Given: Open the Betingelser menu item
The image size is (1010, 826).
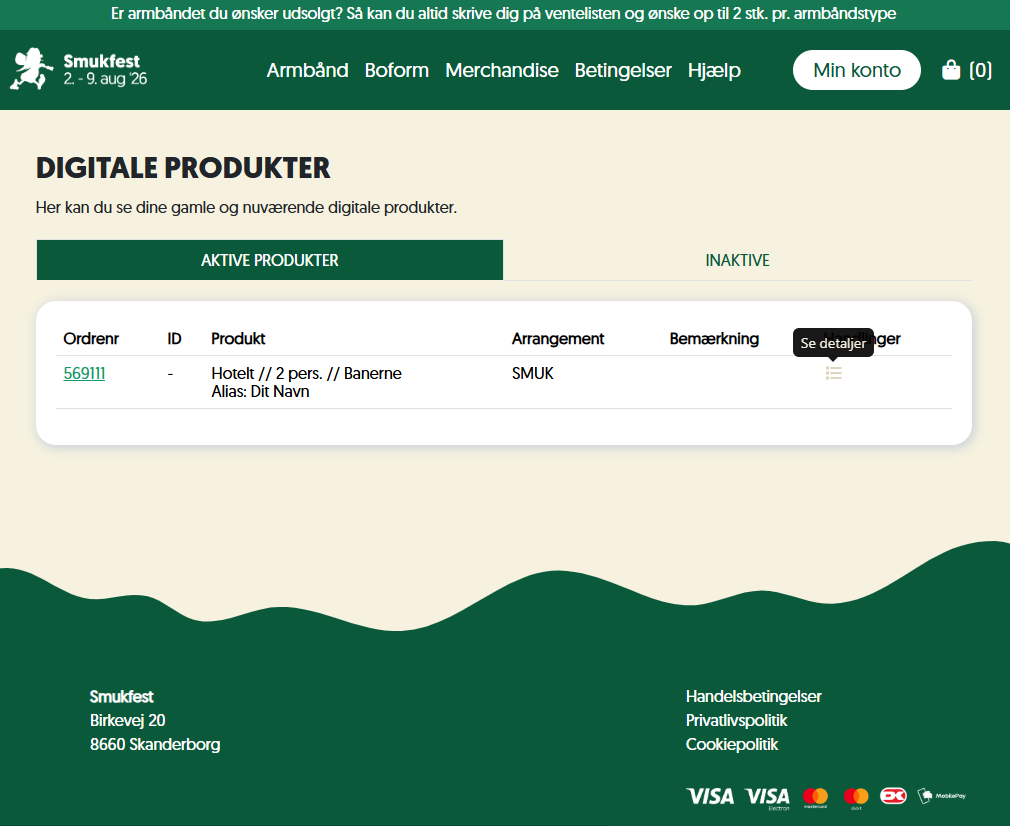Looking at the screenshot, I should (623, 70).
